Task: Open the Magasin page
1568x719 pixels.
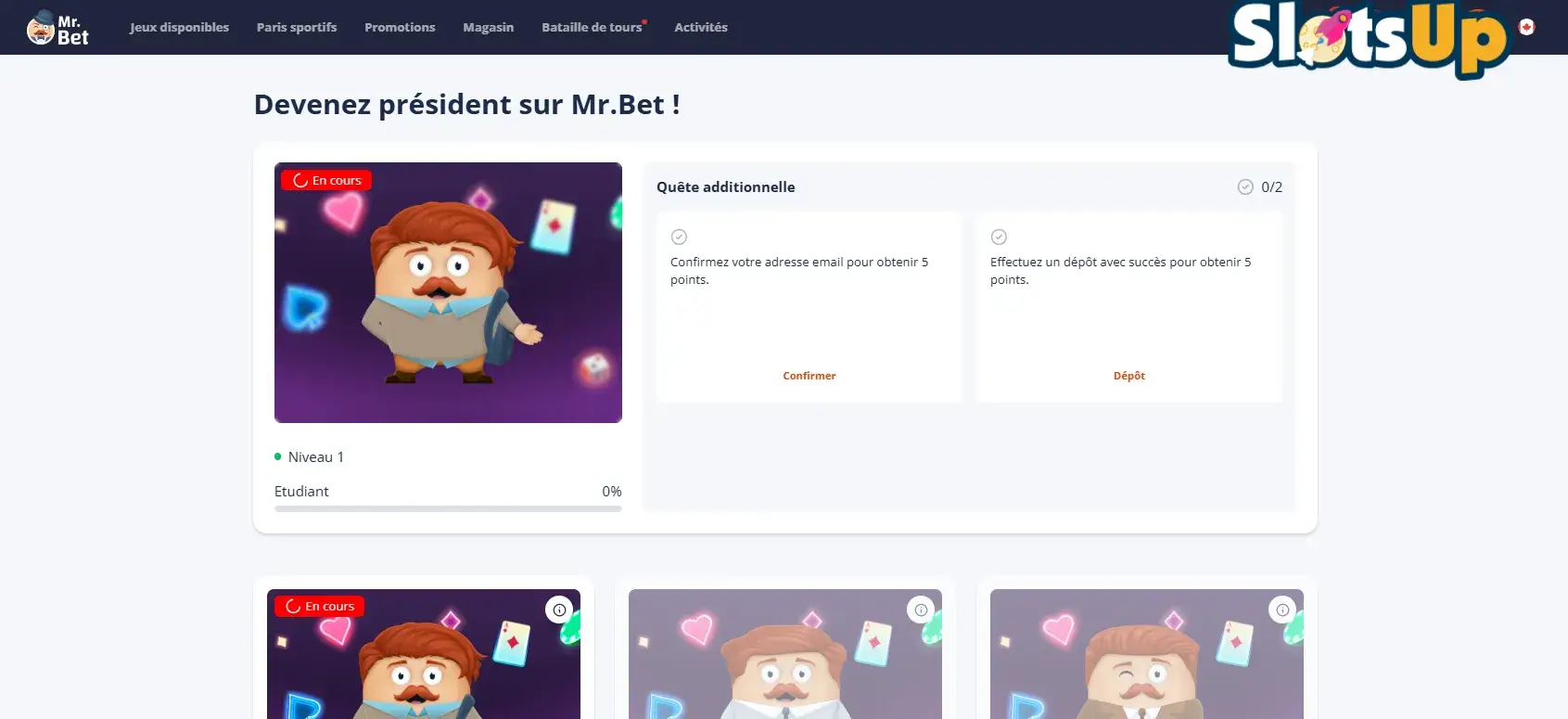Action: tap(489, 27)
